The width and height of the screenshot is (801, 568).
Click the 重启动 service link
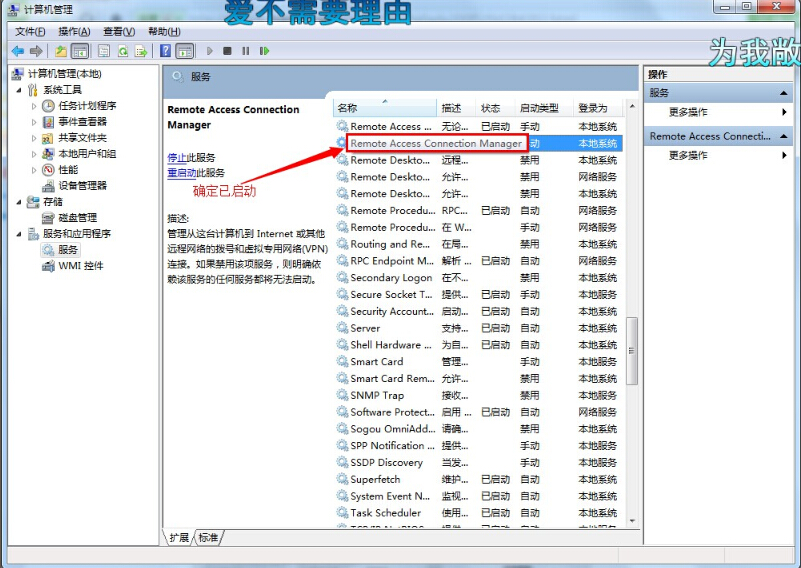(181, 173)
